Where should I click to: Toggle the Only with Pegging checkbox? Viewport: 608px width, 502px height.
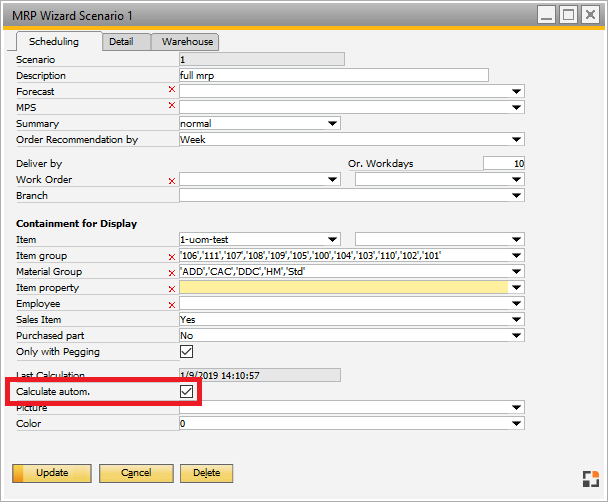tap(186, 352)
